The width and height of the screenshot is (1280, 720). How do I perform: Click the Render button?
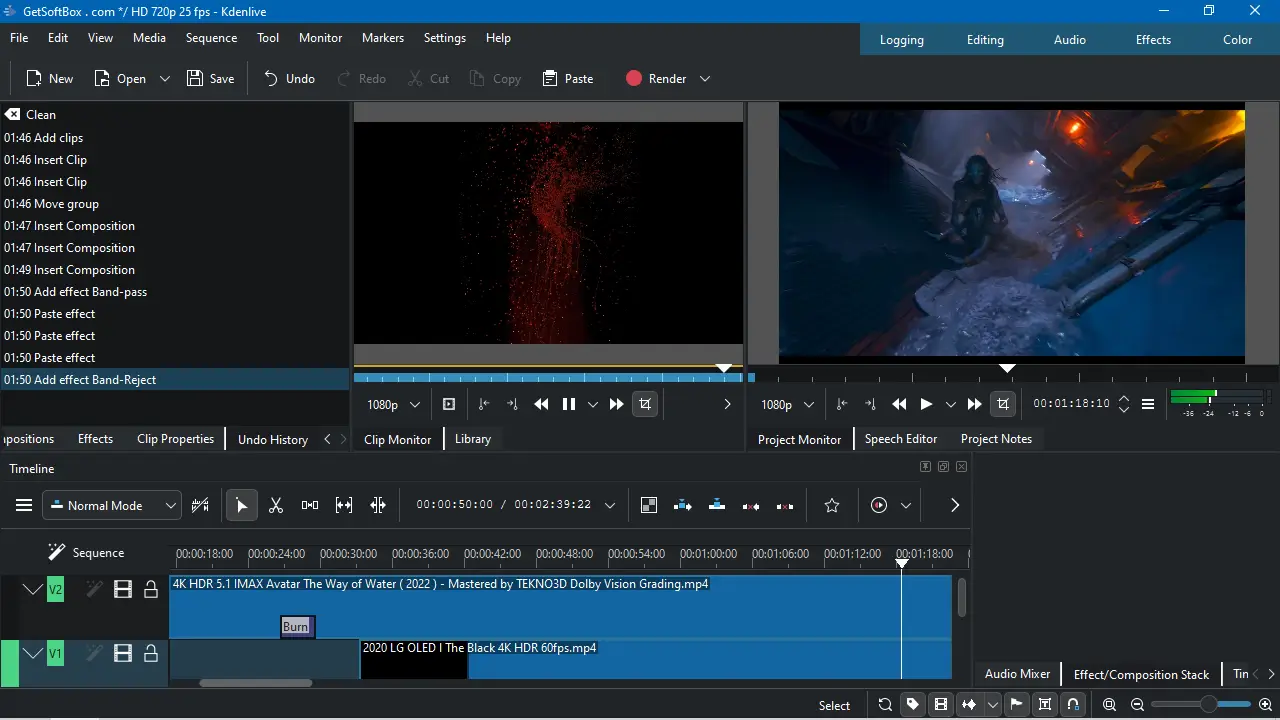click(x=656, y=78)
